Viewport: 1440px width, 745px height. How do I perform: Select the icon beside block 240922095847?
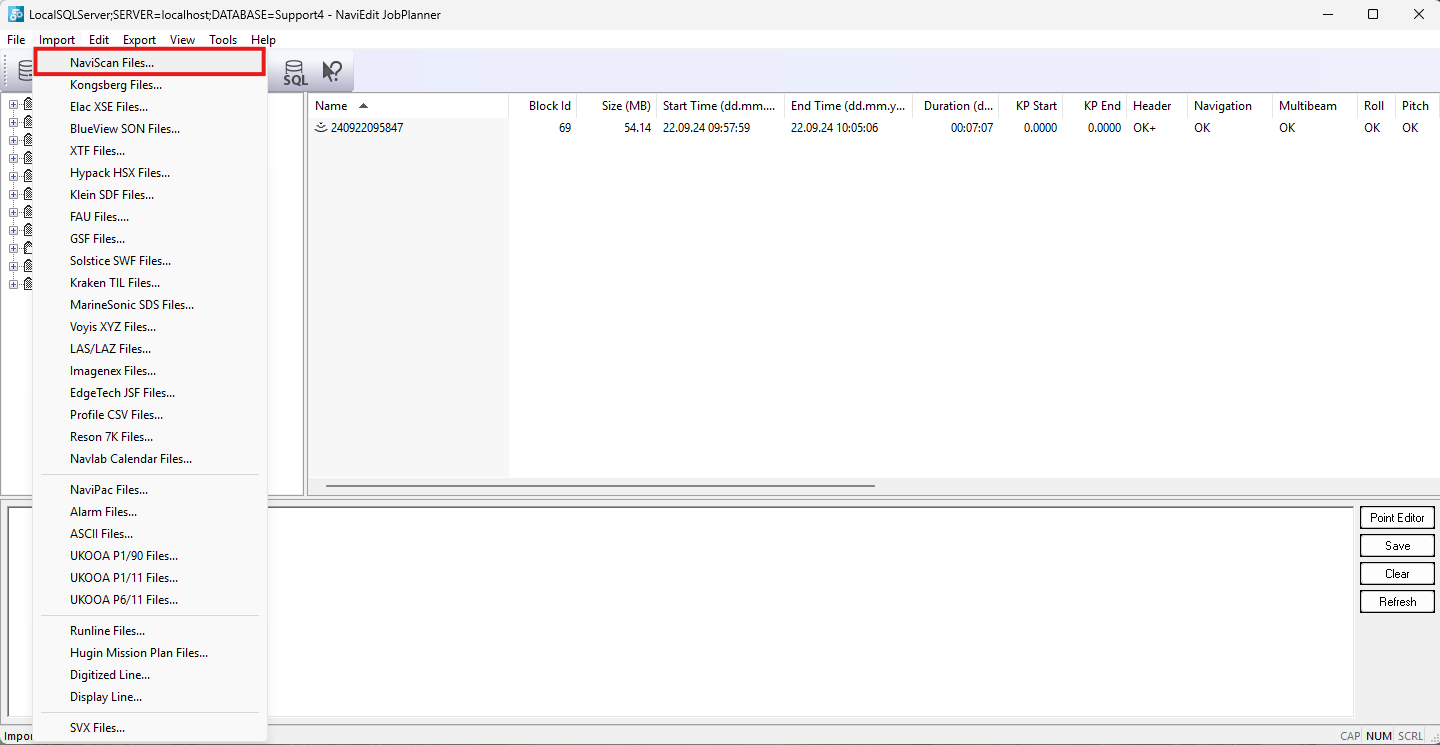[x=321, y=128]
